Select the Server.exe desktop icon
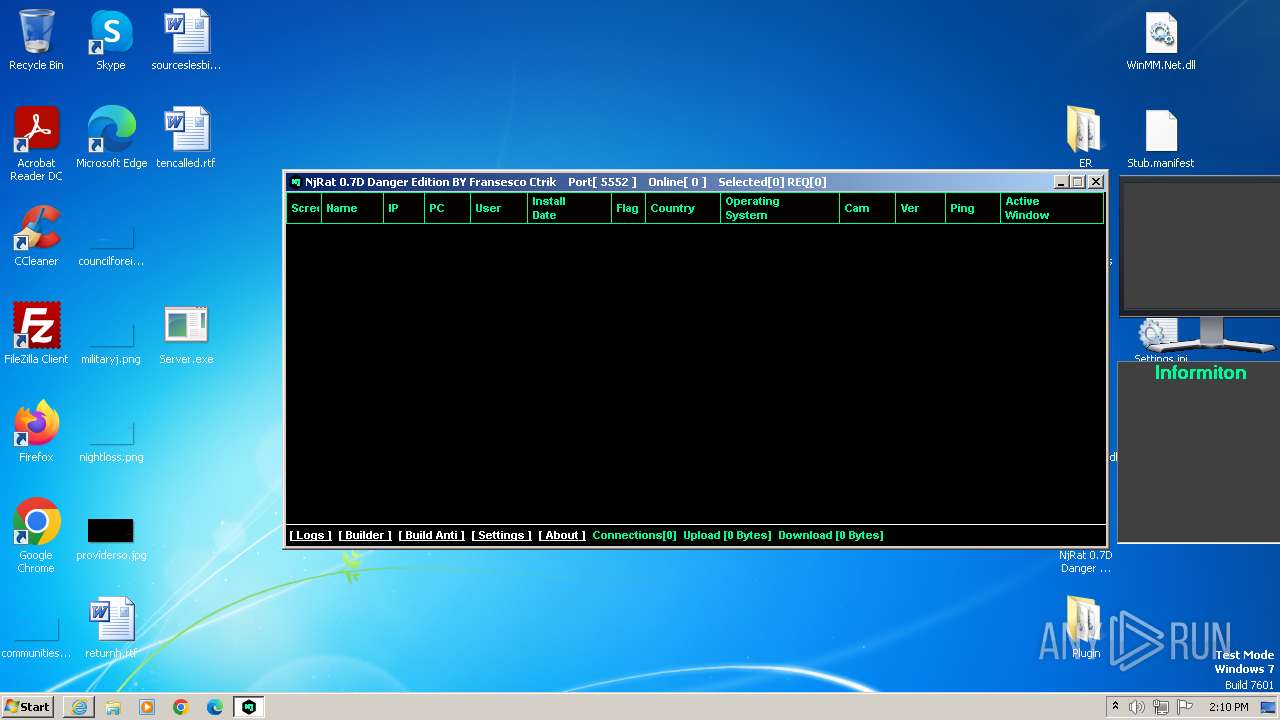 coord(186,334)
